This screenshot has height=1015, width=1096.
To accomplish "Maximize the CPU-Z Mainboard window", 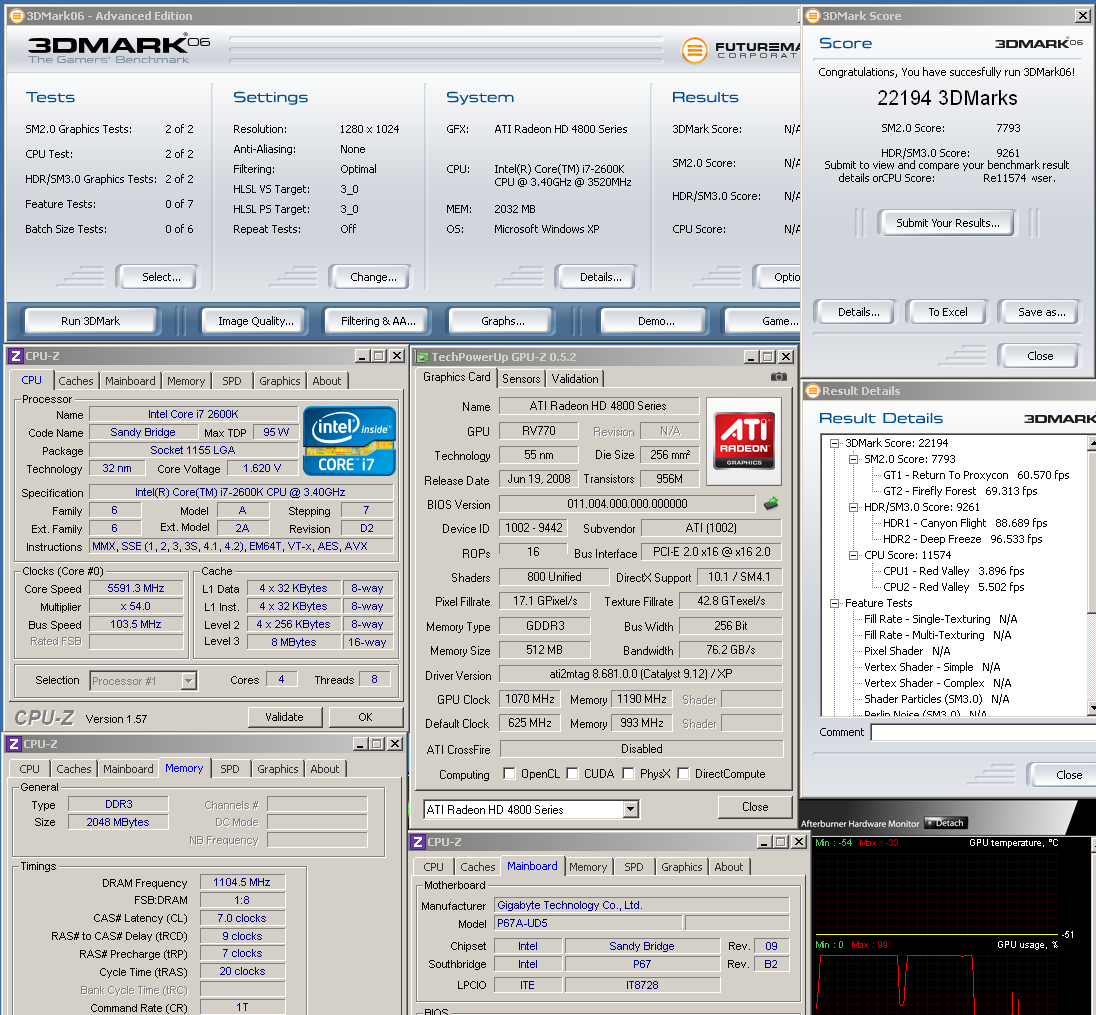I will 781,842.
